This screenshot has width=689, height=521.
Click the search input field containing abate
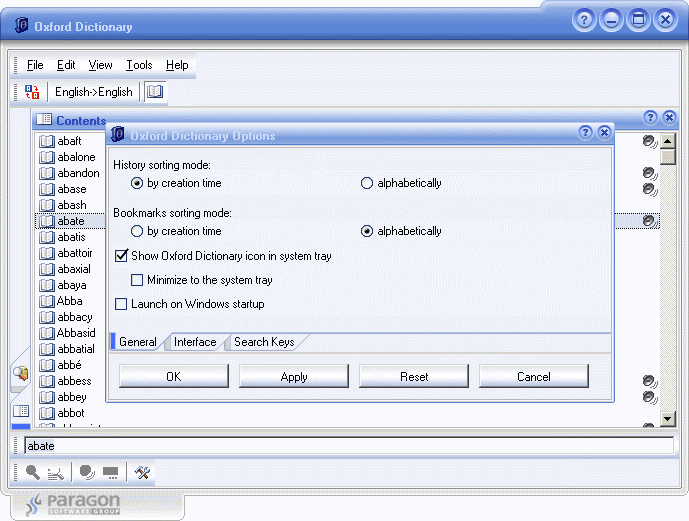click(348, 446)
